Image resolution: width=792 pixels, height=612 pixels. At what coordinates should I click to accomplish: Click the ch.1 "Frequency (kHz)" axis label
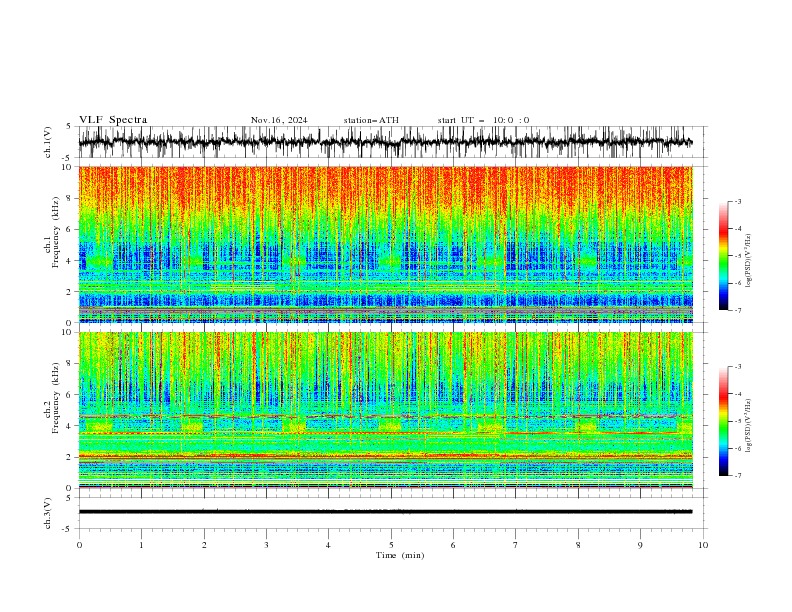coord(56,233)
